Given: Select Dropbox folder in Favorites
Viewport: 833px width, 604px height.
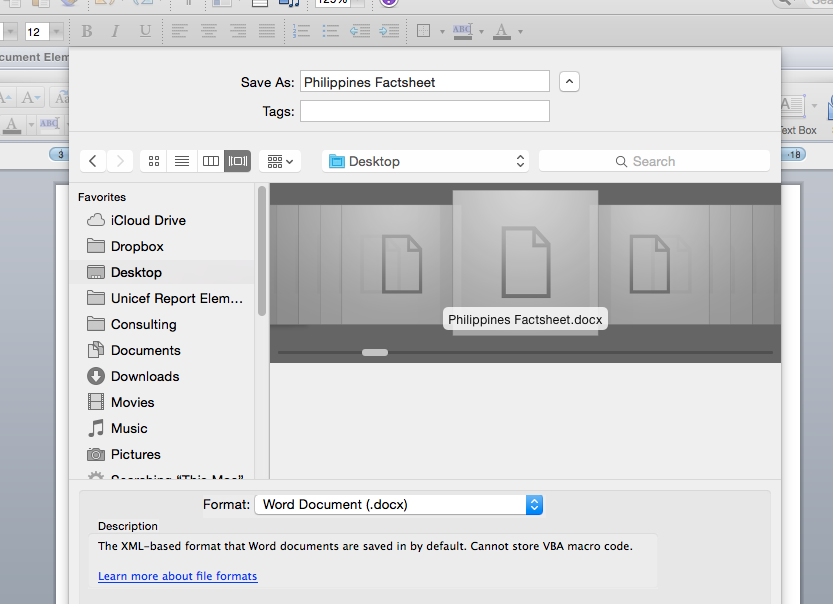Looking at the screenshot, I should tap(136, 246).
